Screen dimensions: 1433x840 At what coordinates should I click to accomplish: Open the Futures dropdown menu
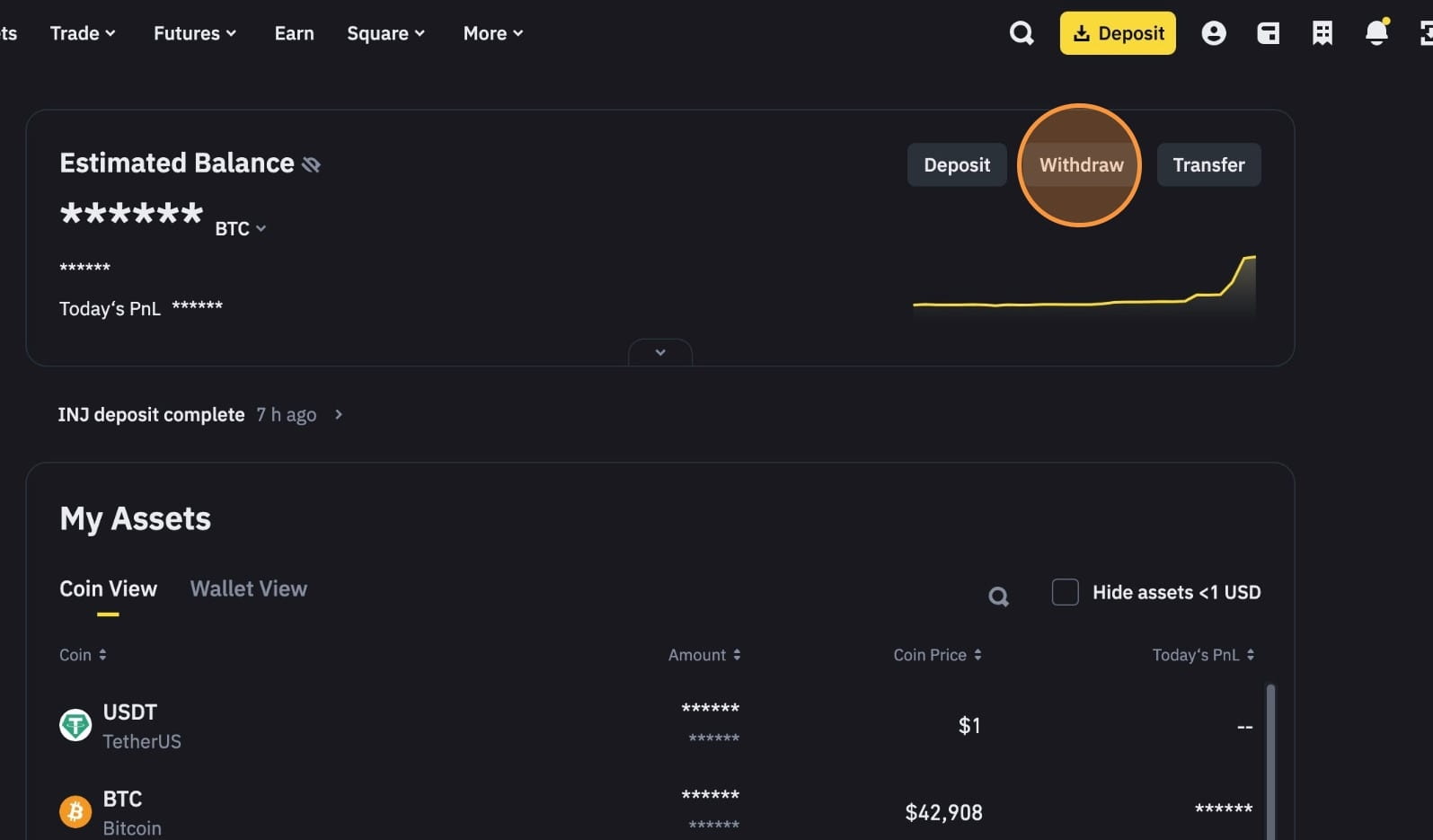[194, 33]
